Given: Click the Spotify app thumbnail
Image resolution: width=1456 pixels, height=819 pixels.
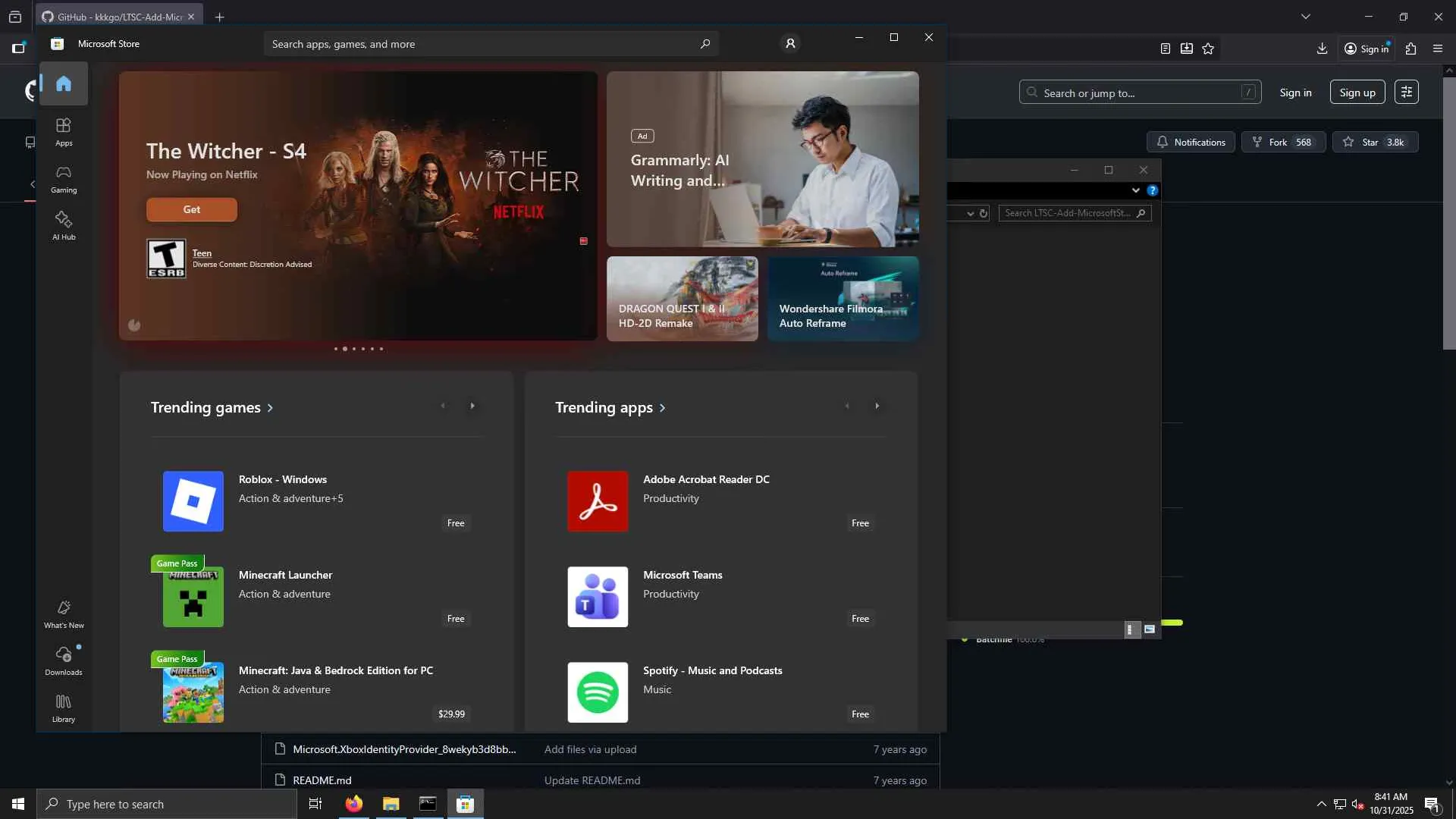Looking at the screenshot, I should pyautogui.click(x=598, y=692).
